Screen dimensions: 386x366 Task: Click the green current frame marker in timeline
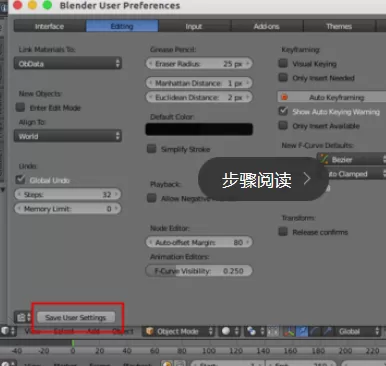(73, 343)
